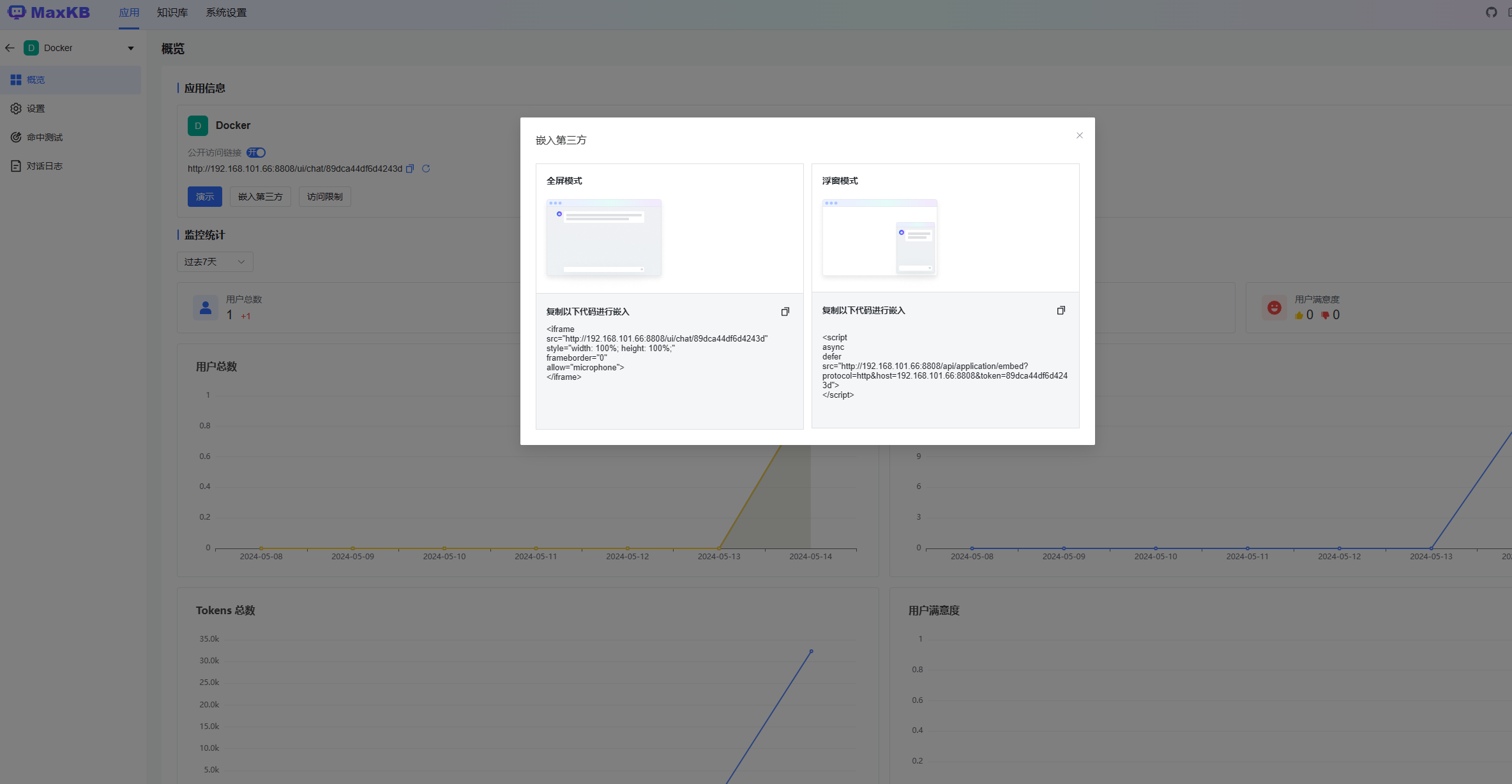Open the 系统设置 top tab

click(x=226, y=13)
